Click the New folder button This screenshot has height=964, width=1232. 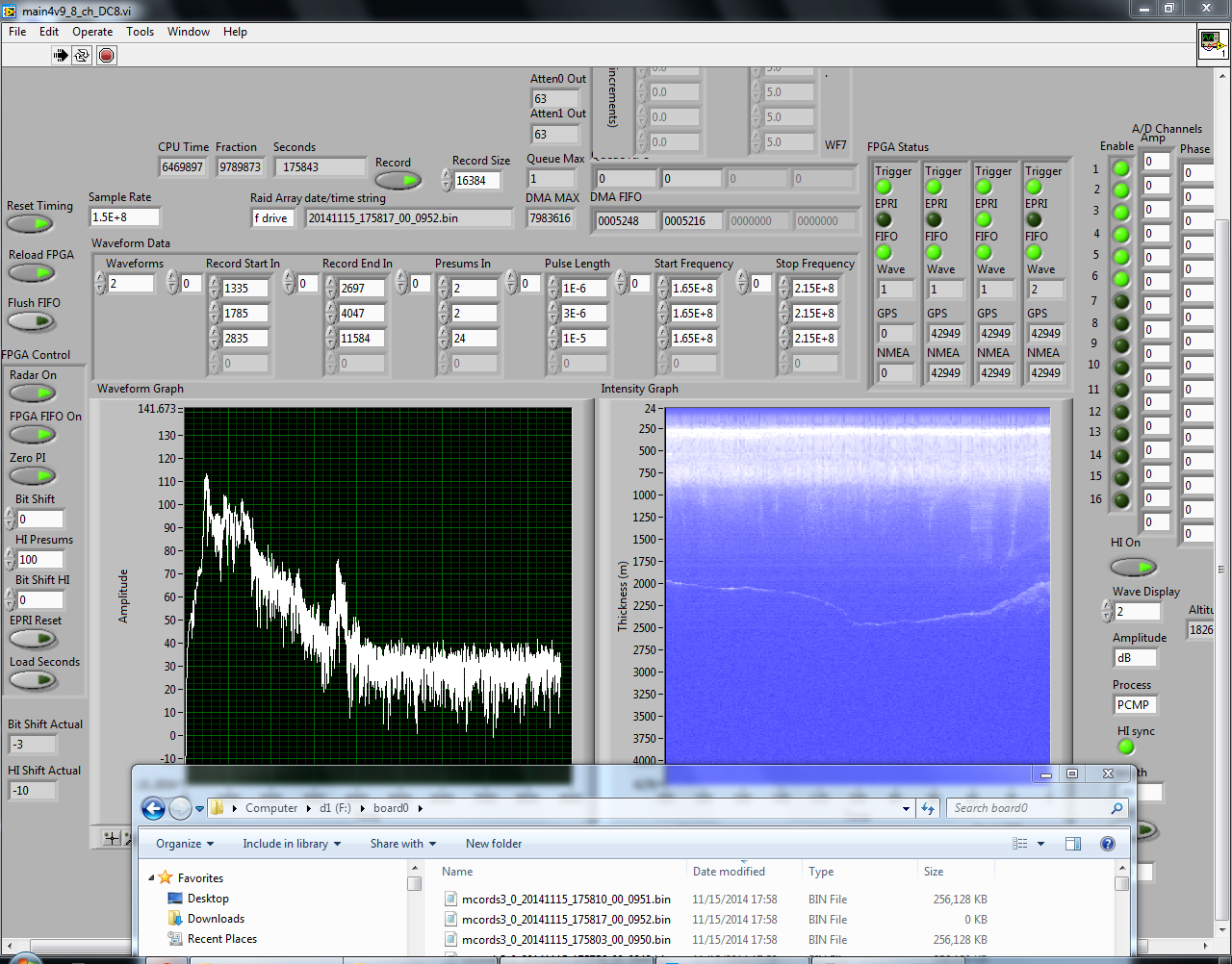(x=493, y=844)
